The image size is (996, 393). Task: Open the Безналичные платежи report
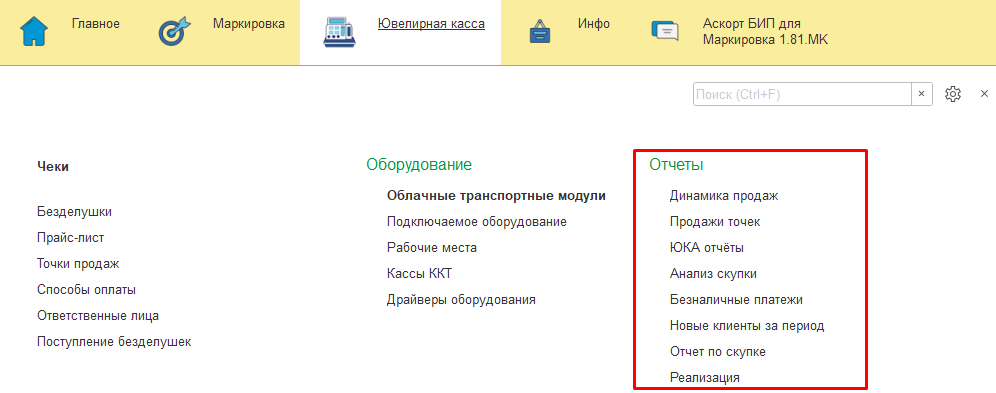point(736,300)
